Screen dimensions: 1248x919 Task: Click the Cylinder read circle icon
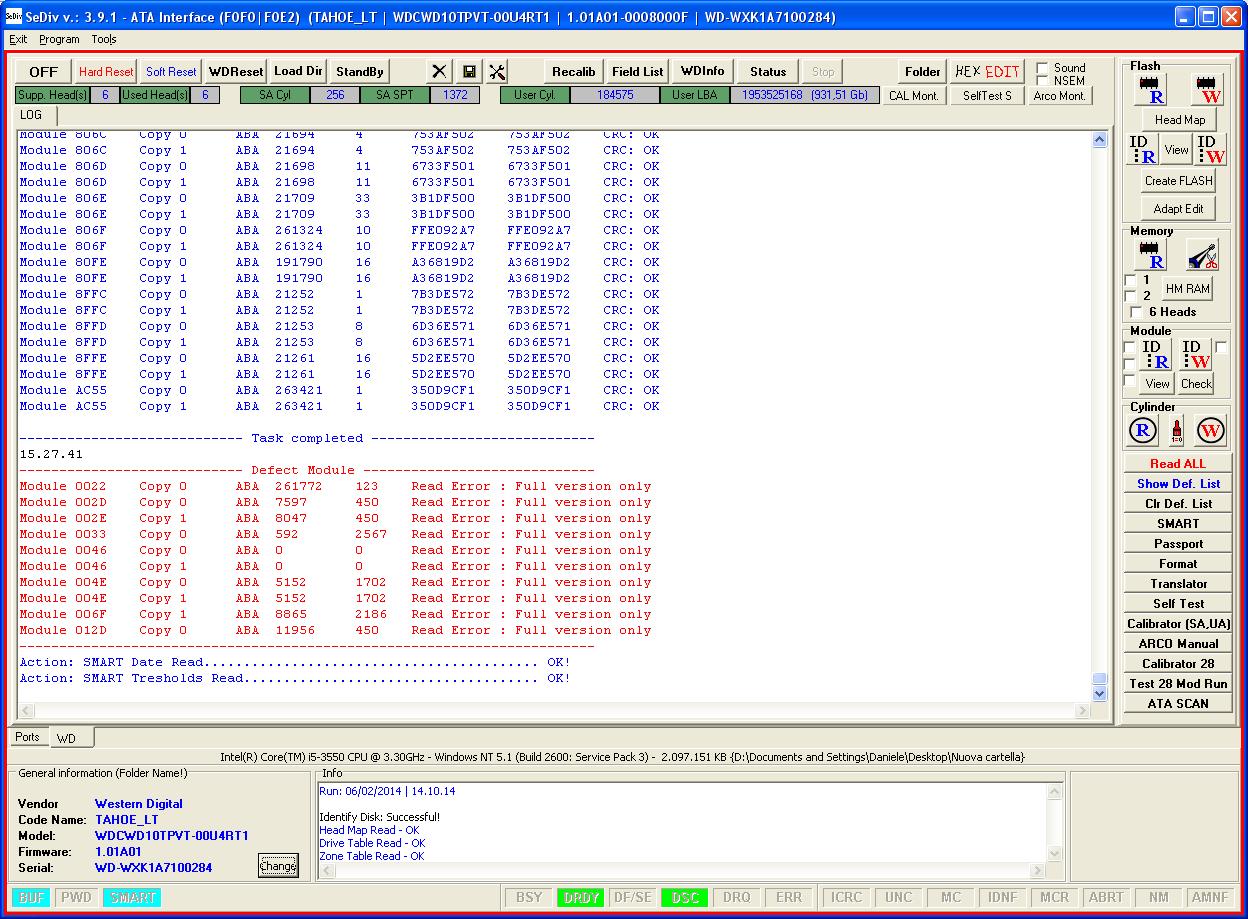[1143, 431]
